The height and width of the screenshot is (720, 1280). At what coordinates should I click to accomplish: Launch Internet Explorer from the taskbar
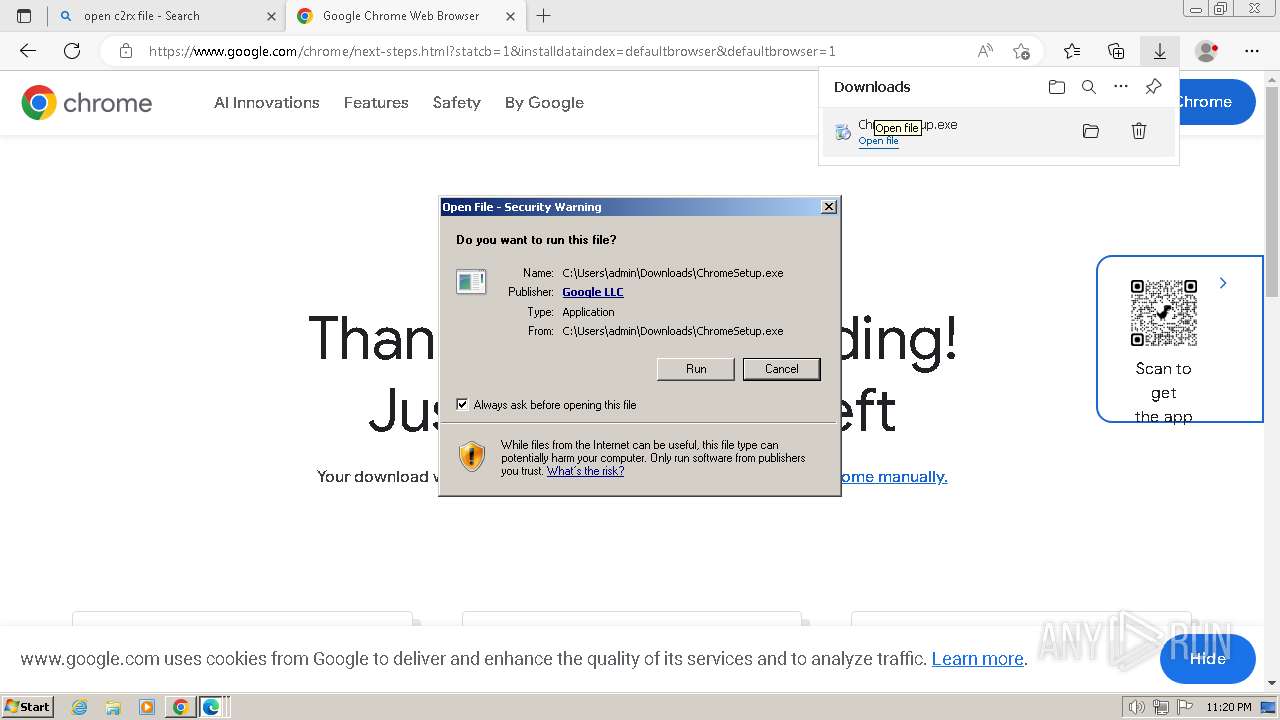(79, 707)
